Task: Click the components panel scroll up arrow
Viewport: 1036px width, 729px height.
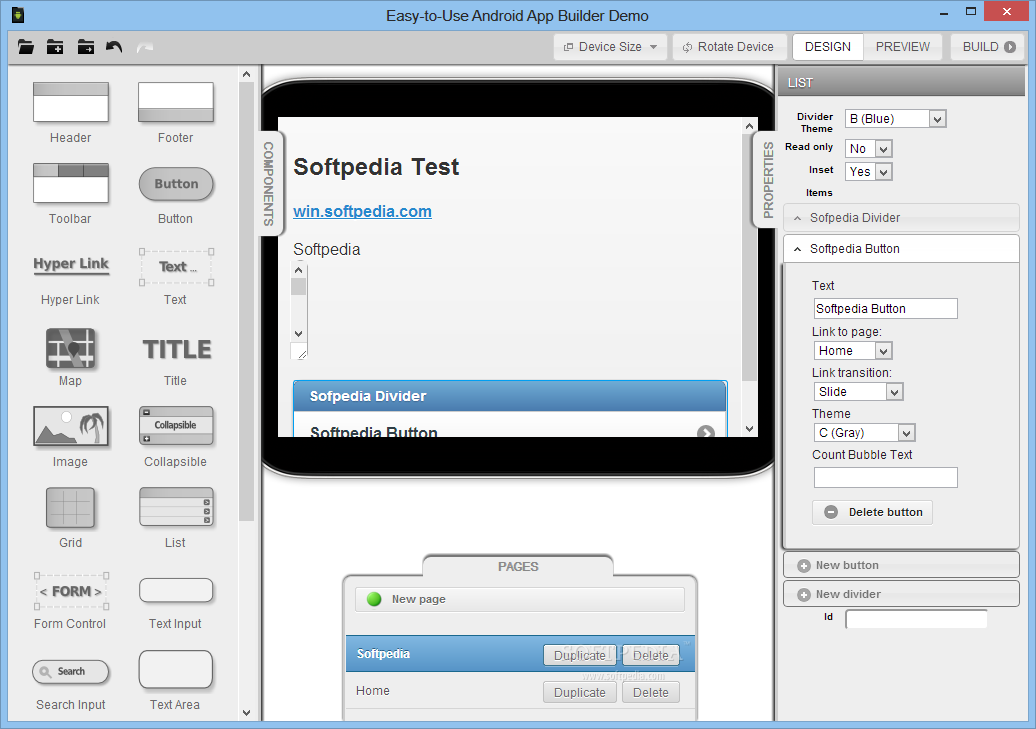Action: point(246,74)
